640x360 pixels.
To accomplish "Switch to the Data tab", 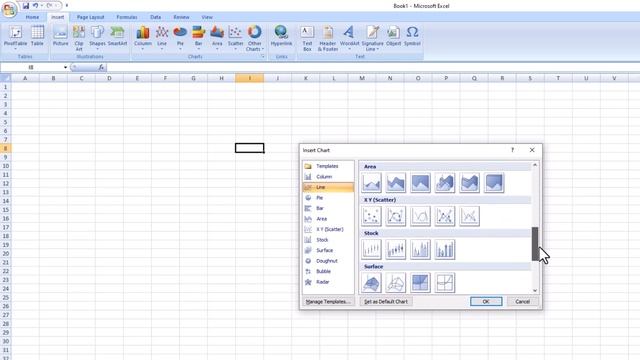I will pos(156,17).
